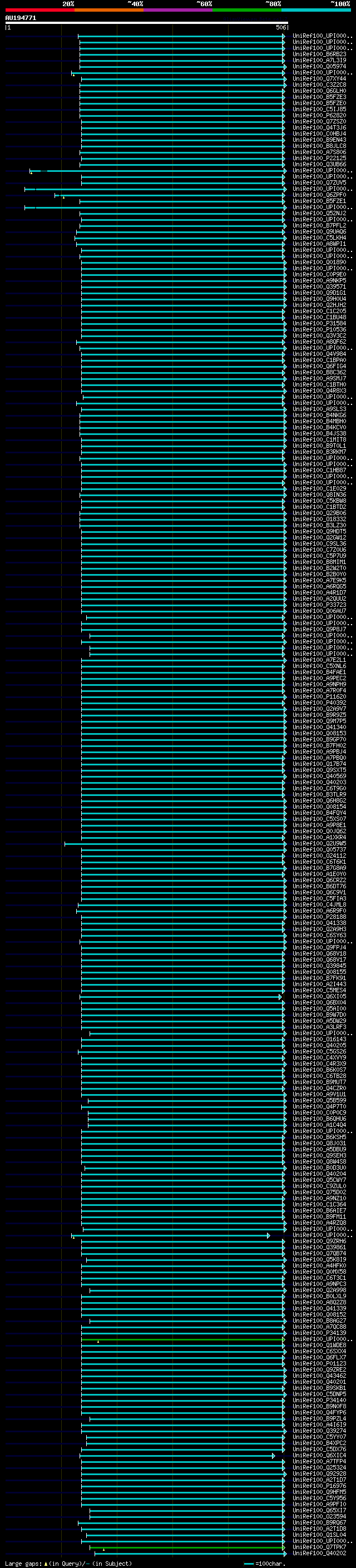Image resolution: width=356 pixels, height=1568 pixels.
Task: Select the UniRef100_Q6ZPF0 label
Action: coord(319,195)
